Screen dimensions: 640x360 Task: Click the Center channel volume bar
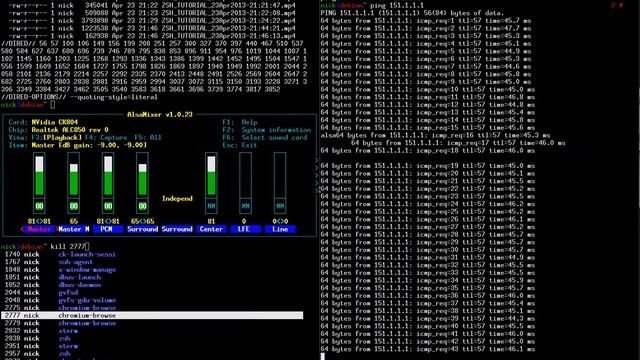coord(211,176)
